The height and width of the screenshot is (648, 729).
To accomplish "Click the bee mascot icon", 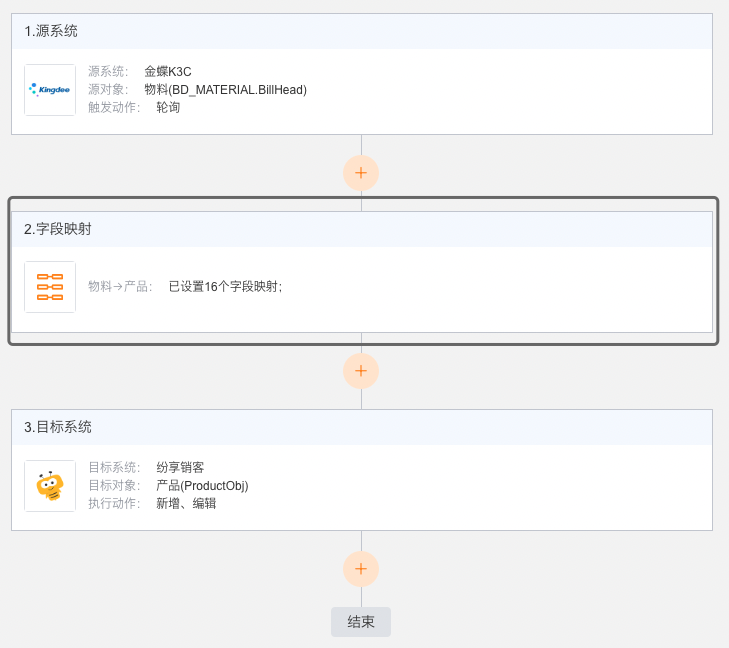I will [x=50, y=486].
